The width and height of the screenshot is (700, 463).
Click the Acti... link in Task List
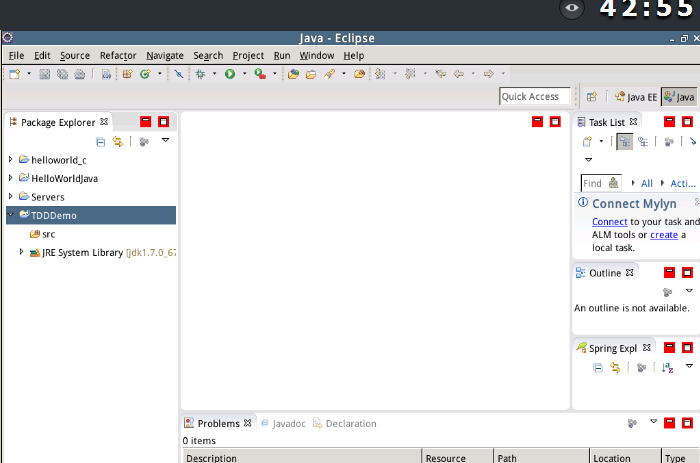click(x=683, y=183)
